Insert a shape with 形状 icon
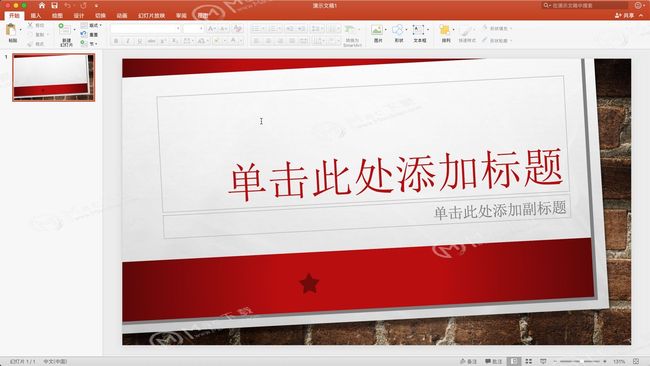The width and height of the screenshot is (650, 366). 398,30
